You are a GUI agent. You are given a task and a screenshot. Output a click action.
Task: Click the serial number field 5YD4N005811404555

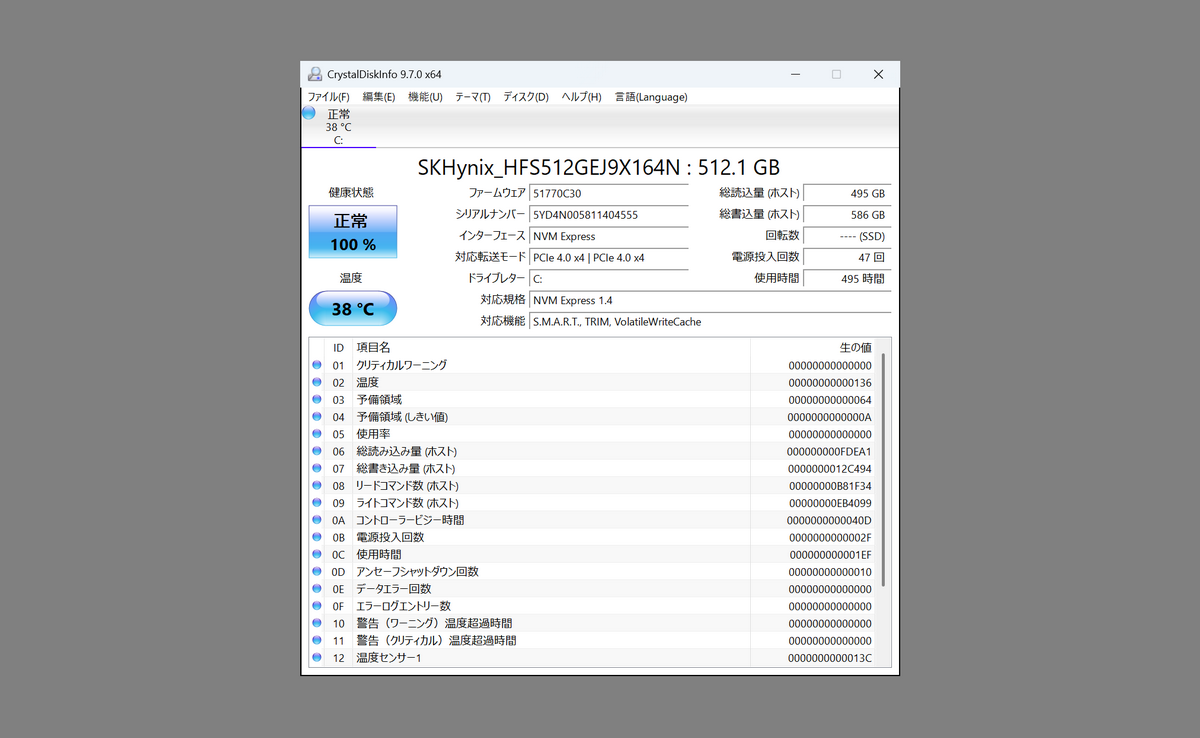[x=609, y=215]
